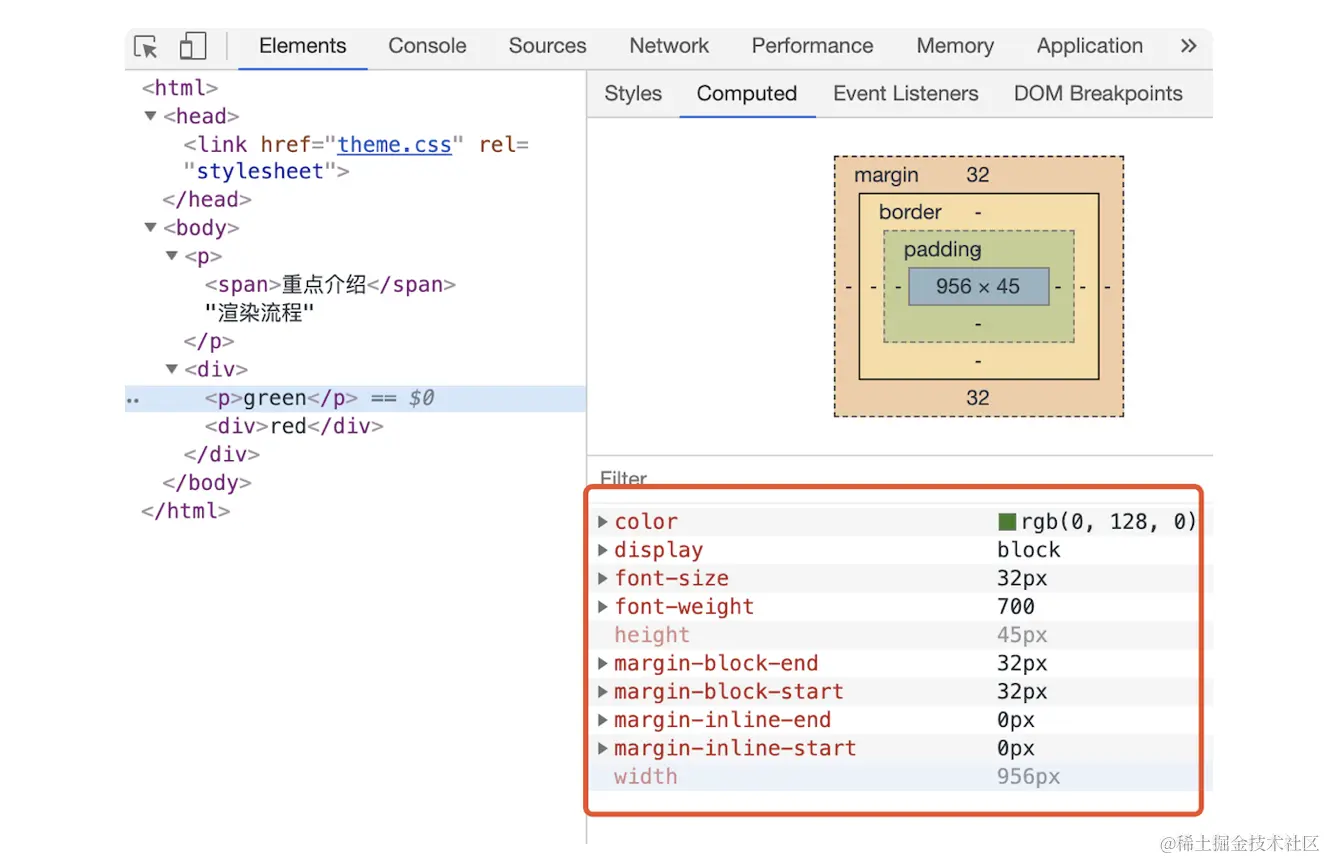Screen dimensions: 1326x860
Task: Select the "渲染流程" text node
Action: click(x=260, y=313)
